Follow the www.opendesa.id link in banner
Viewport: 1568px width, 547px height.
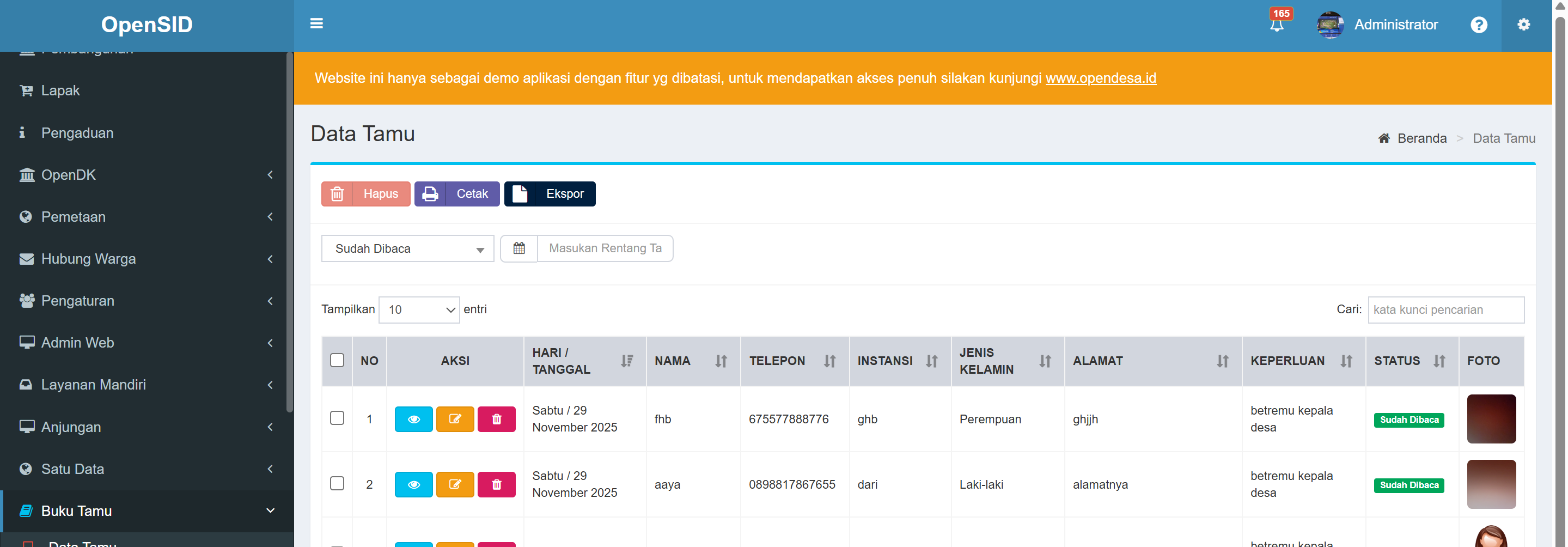(1101, 78)
